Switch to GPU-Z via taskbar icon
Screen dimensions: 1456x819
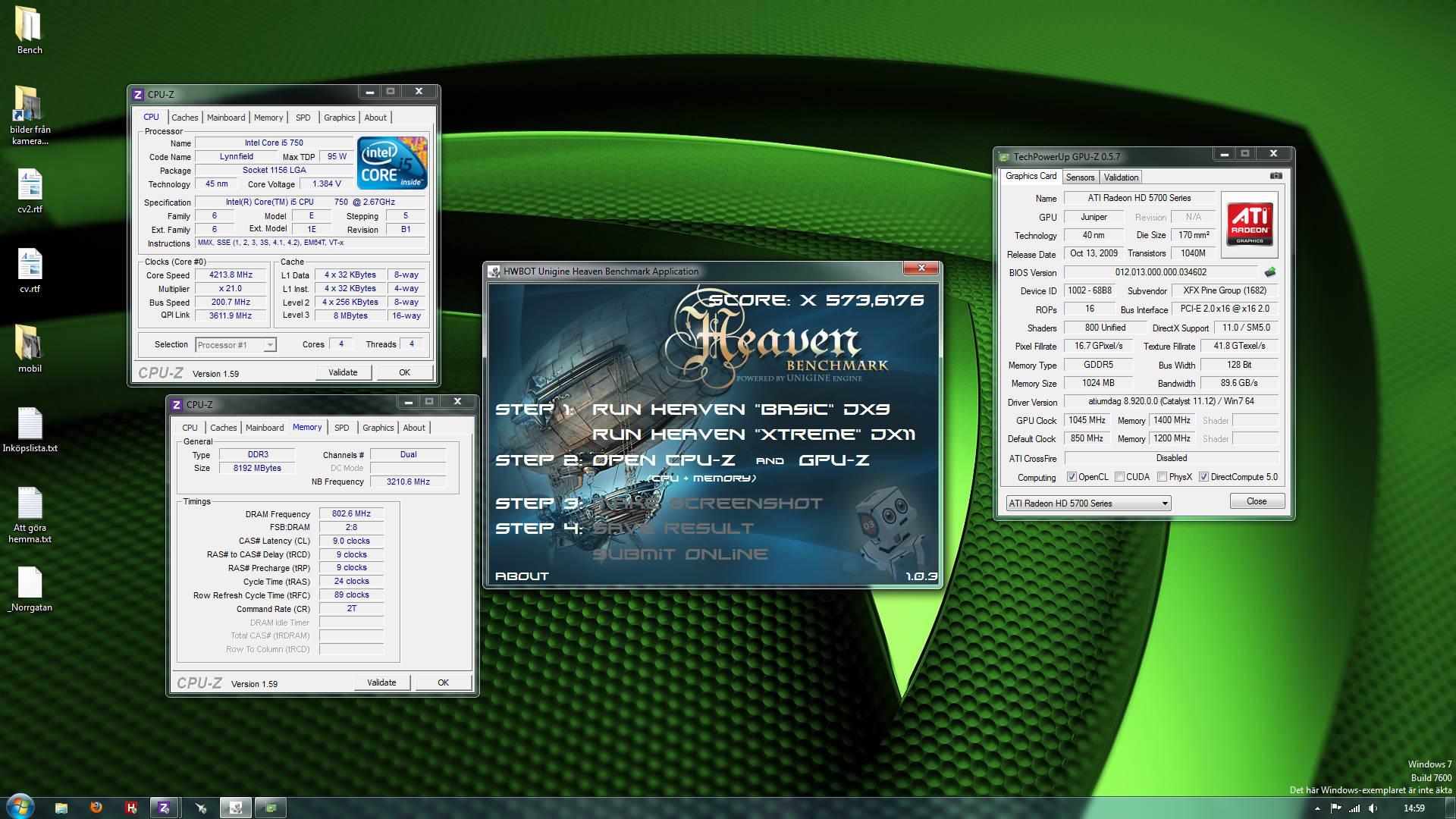click(271, 808)
